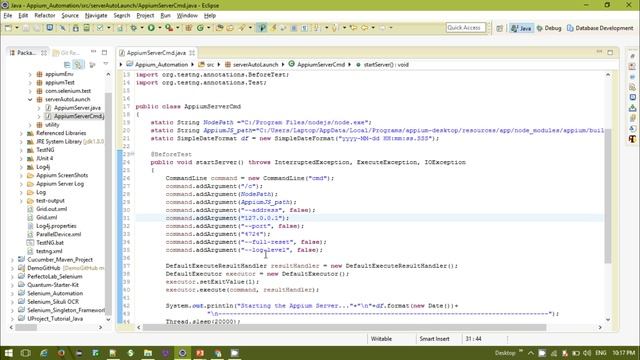The height and width of the screenshot is (360, 640).
Task: Open the Source menu
Action: 70,16
